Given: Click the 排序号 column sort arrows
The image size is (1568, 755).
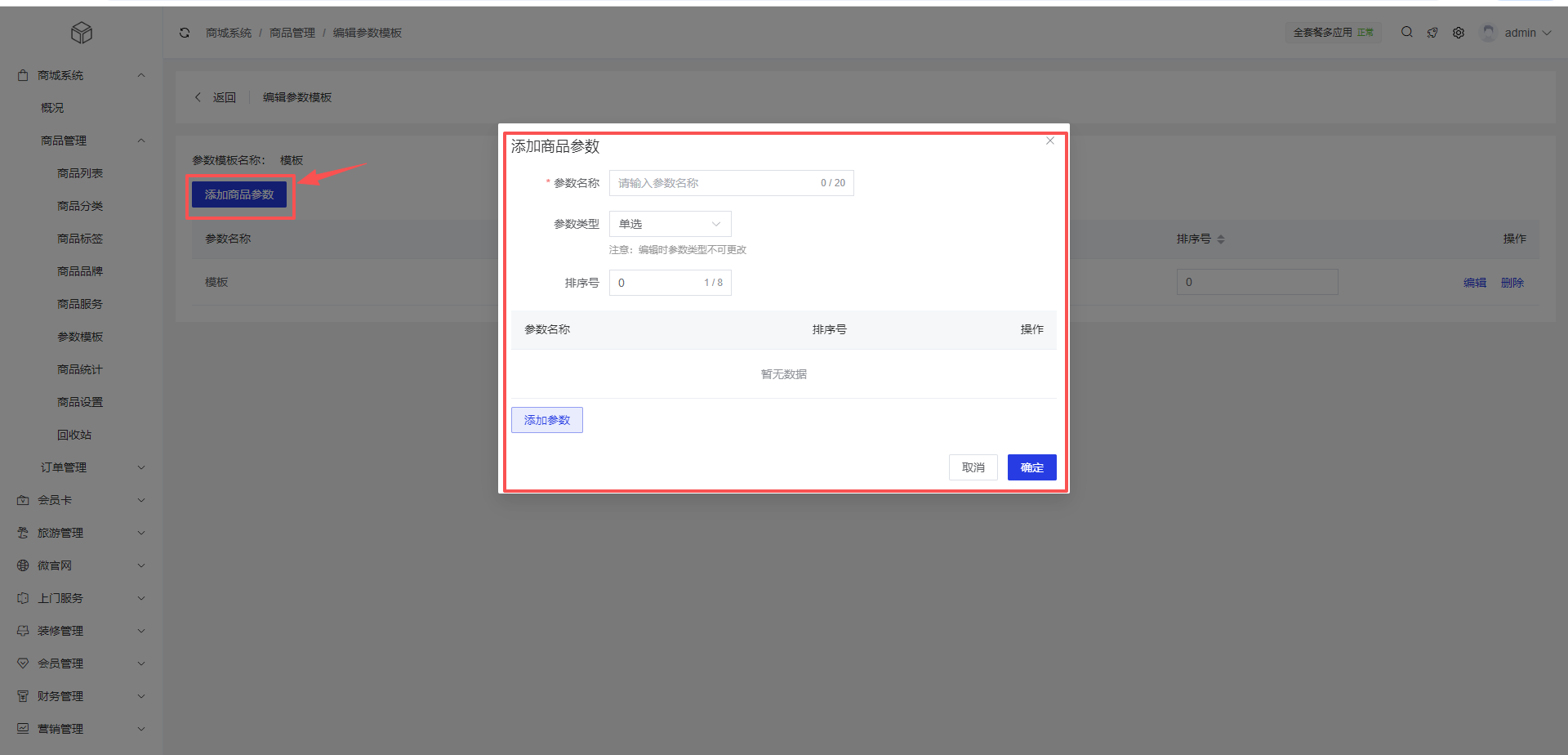Looking at the screenshot, I should coord(1221,239).
